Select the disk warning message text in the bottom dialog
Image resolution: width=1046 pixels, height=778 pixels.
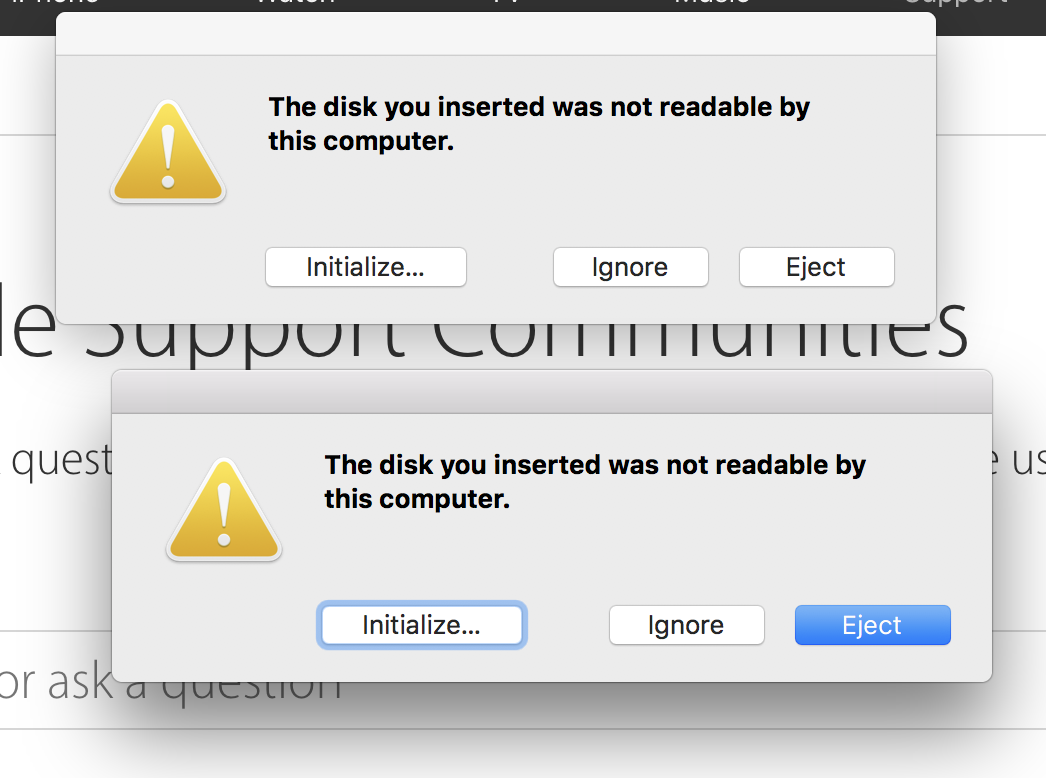[x=594, y=482]
